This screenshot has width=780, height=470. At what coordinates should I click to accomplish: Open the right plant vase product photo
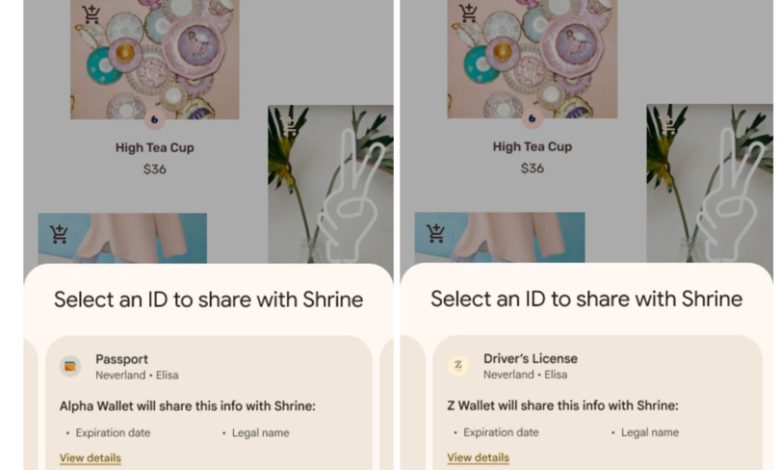(709, 183)
